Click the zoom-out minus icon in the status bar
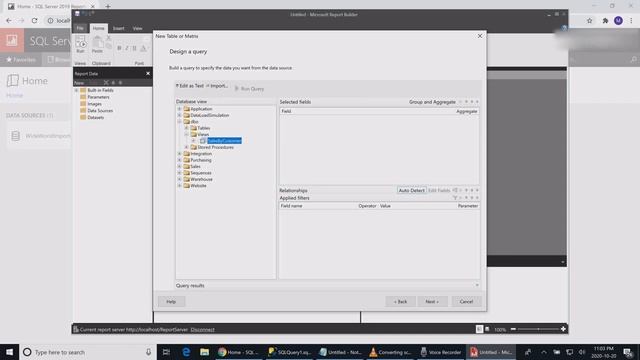640x360 pixels. point(513,329)
